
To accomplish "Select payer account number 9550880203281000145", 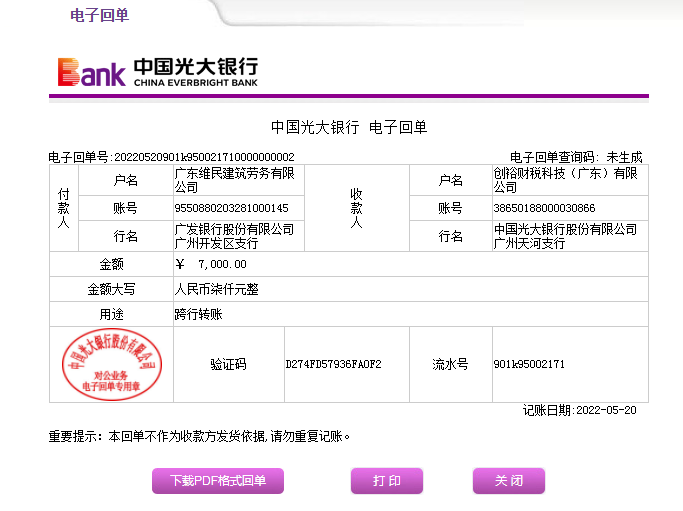I will point(231,208).
